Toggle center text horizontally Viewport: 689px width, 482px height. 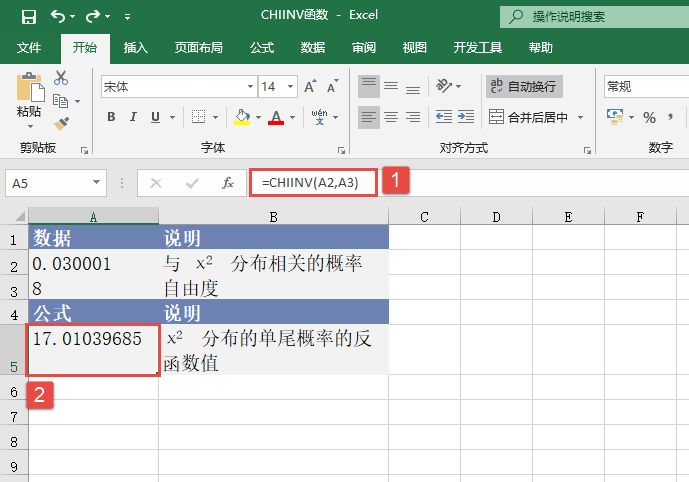click(x=391, y=117)
